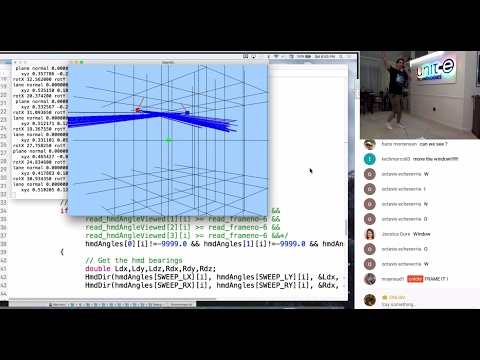
Task: Click the left red marker in OpenGL view
Action: click(x=137, y=110)
